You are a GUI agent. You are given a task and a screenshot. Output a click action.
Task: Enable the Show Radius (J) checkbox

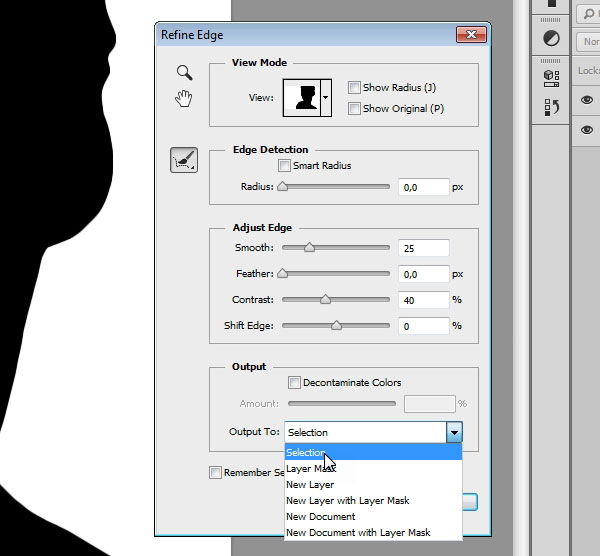pyautogui.click(x=354, y=88)
